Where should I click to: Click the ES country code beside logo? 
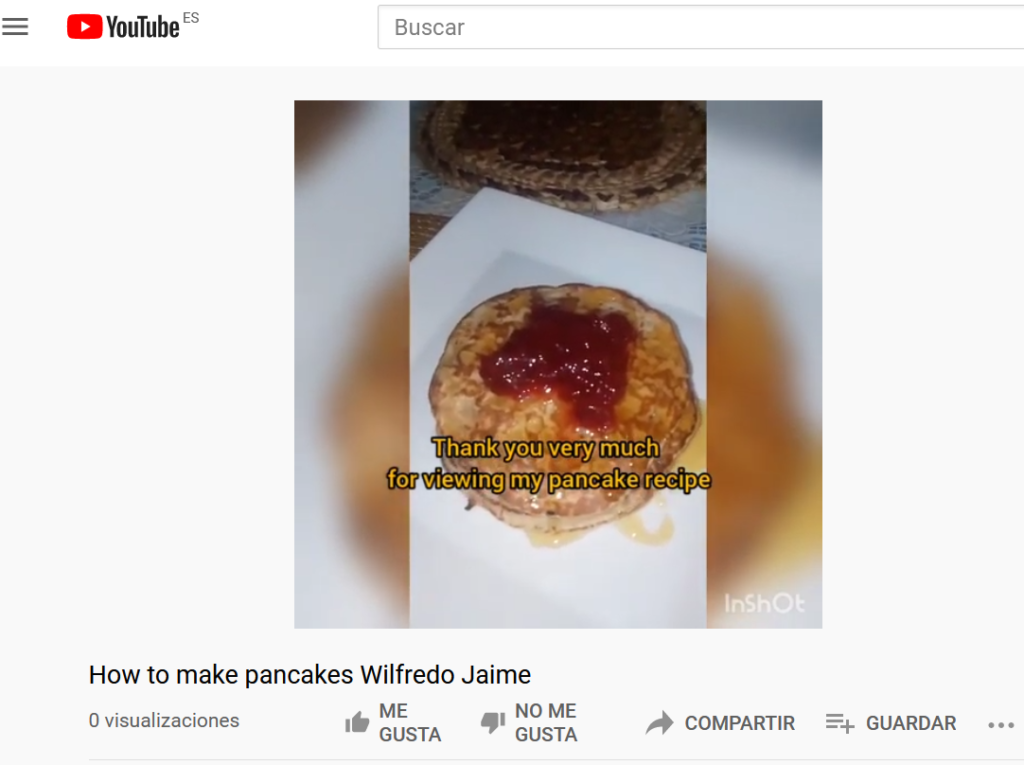(x=191, y=18)
